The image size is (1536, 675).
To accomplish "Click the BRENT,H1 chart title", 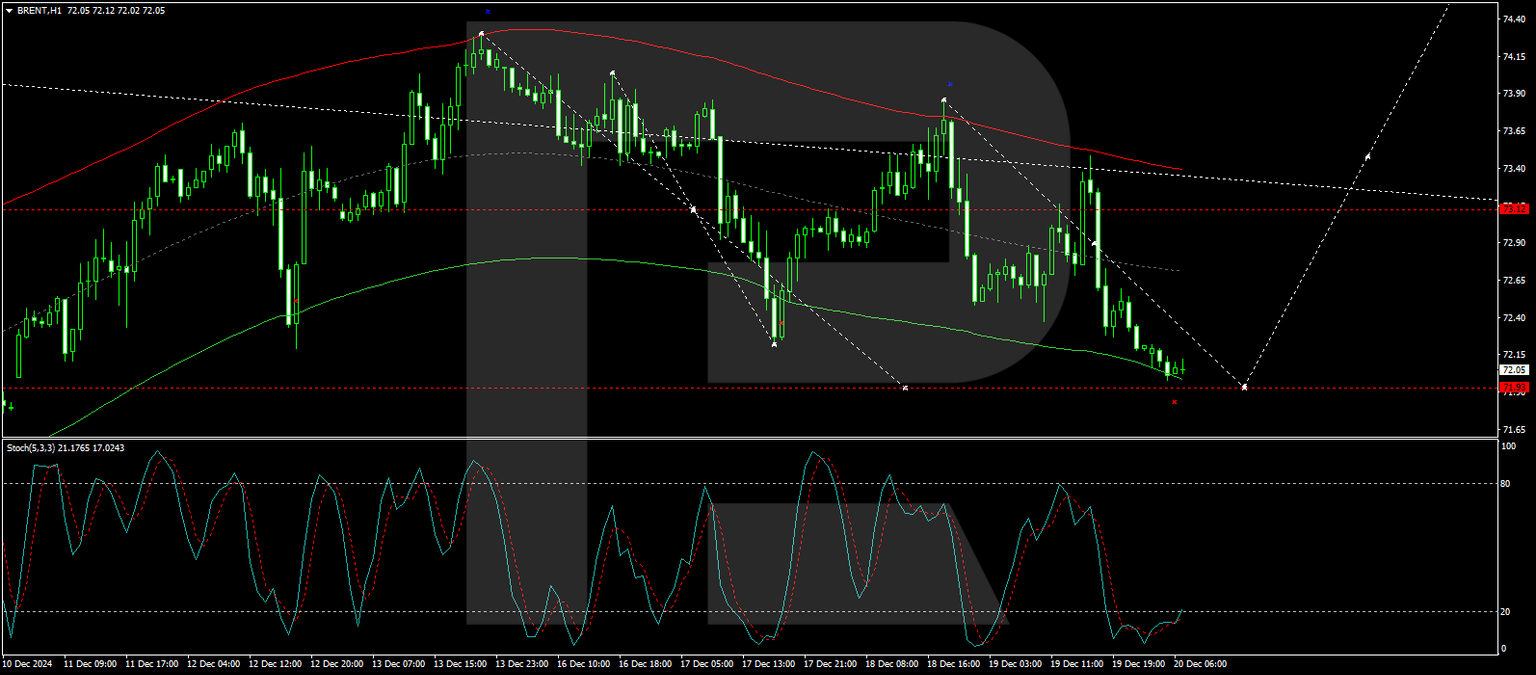I will tap(38, 10).
